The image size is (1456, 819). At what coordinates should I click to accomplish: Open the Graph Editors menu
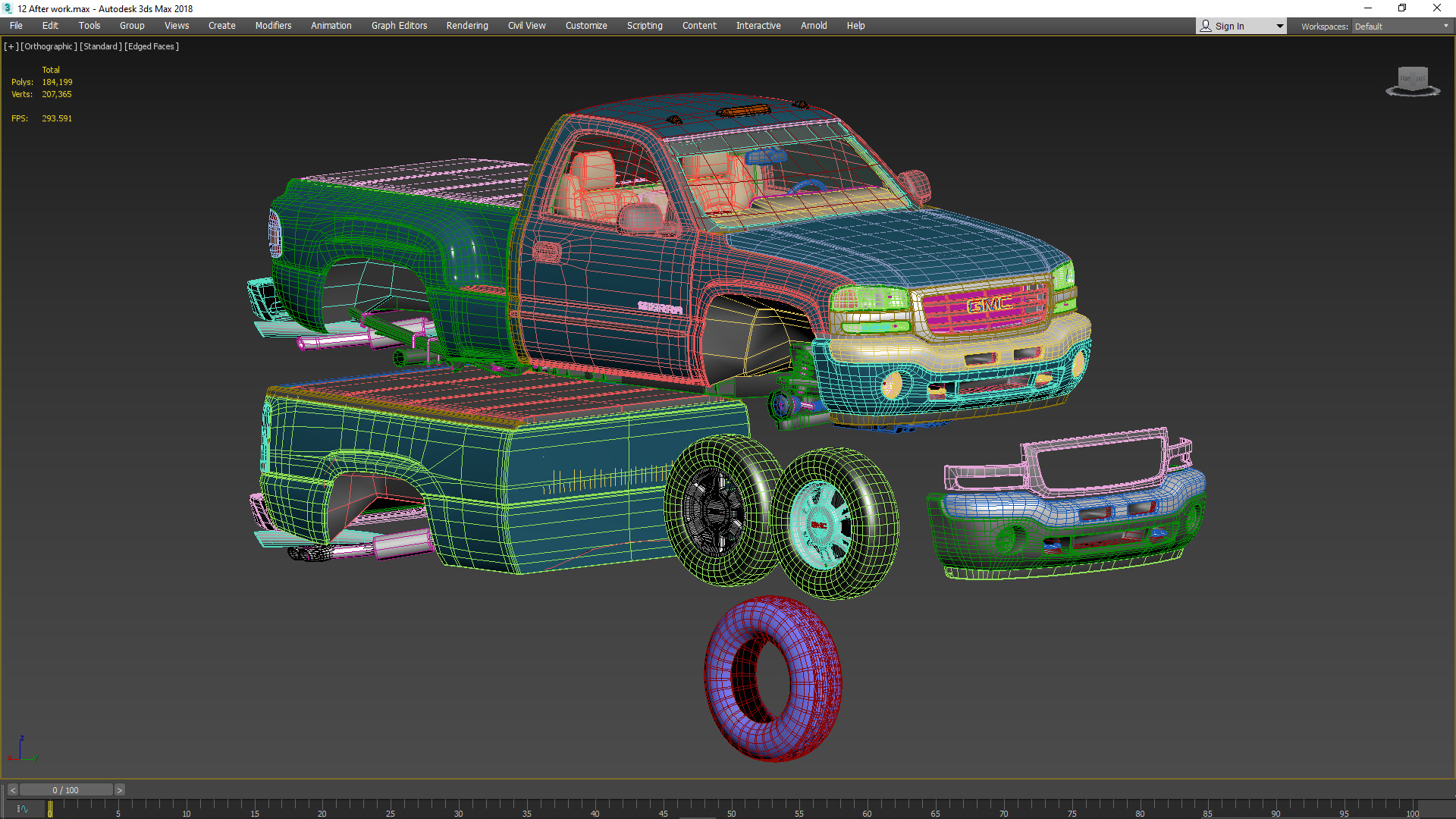(399, 26)
